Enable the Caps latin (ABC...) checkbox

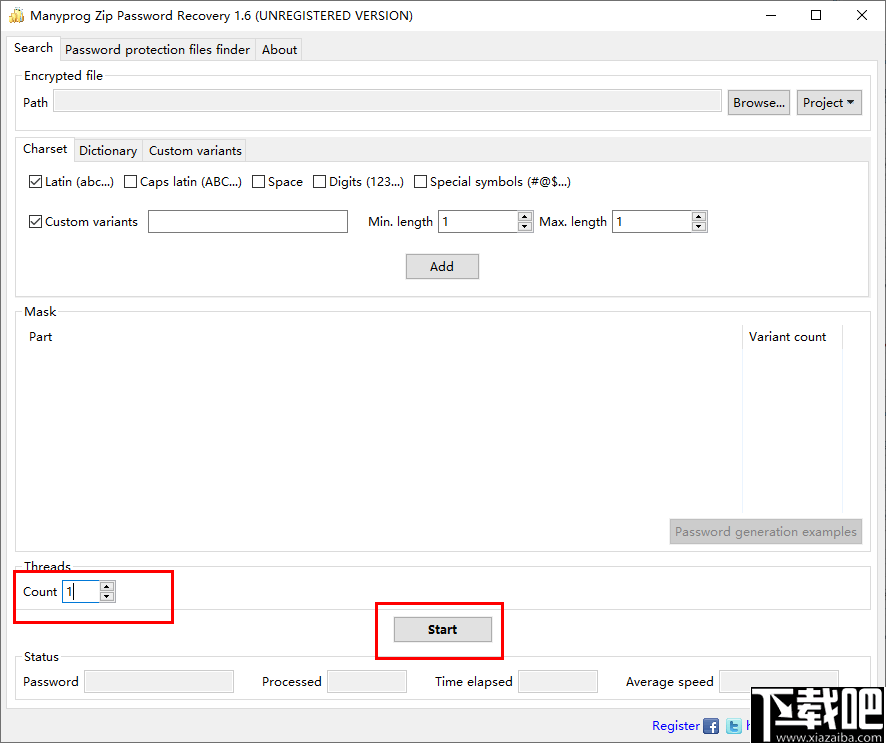click(x=130, y=181)
